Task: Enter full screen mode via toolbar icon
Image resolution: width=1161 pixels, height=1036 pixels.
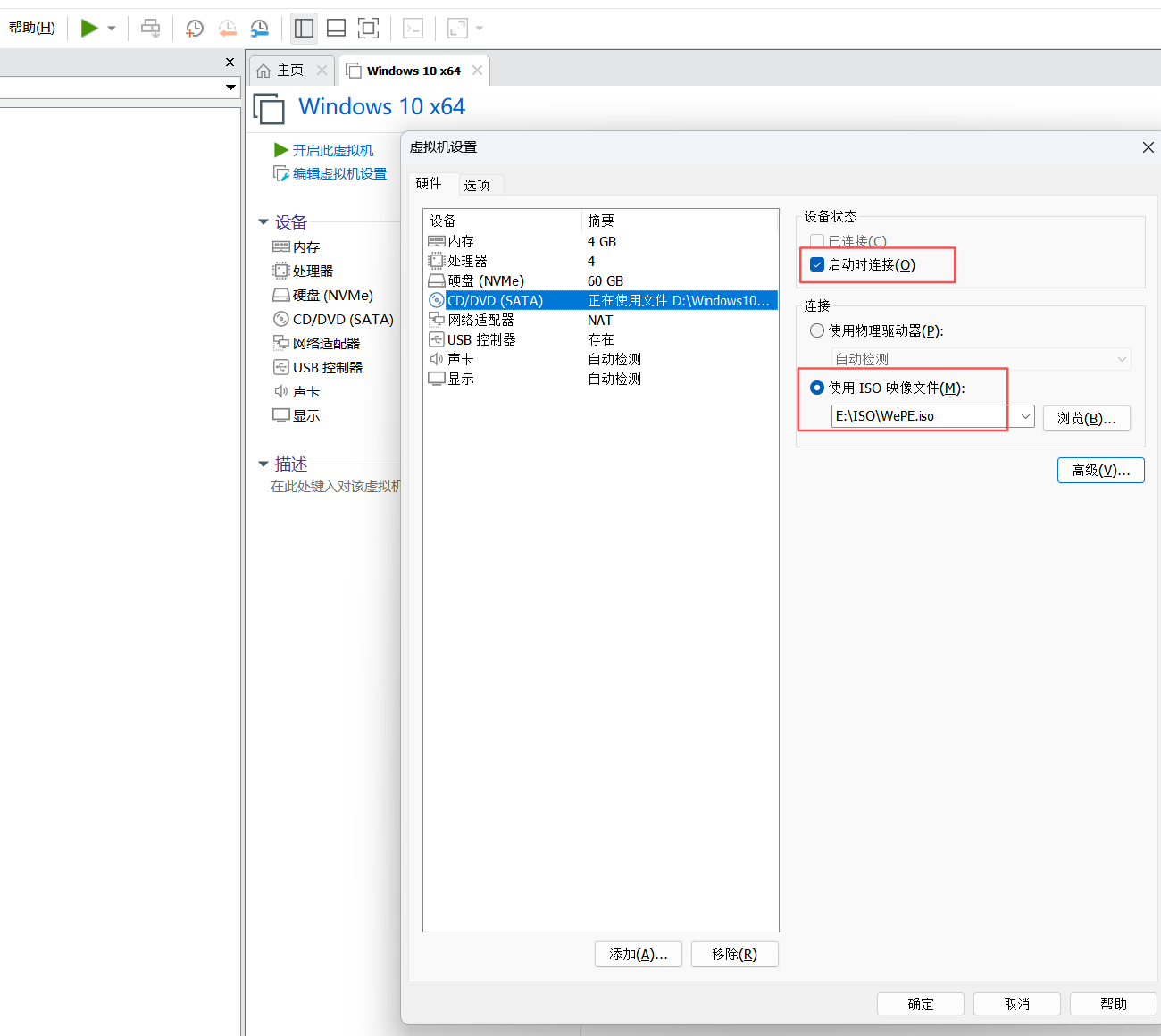Action: click(x=368, y=29)
